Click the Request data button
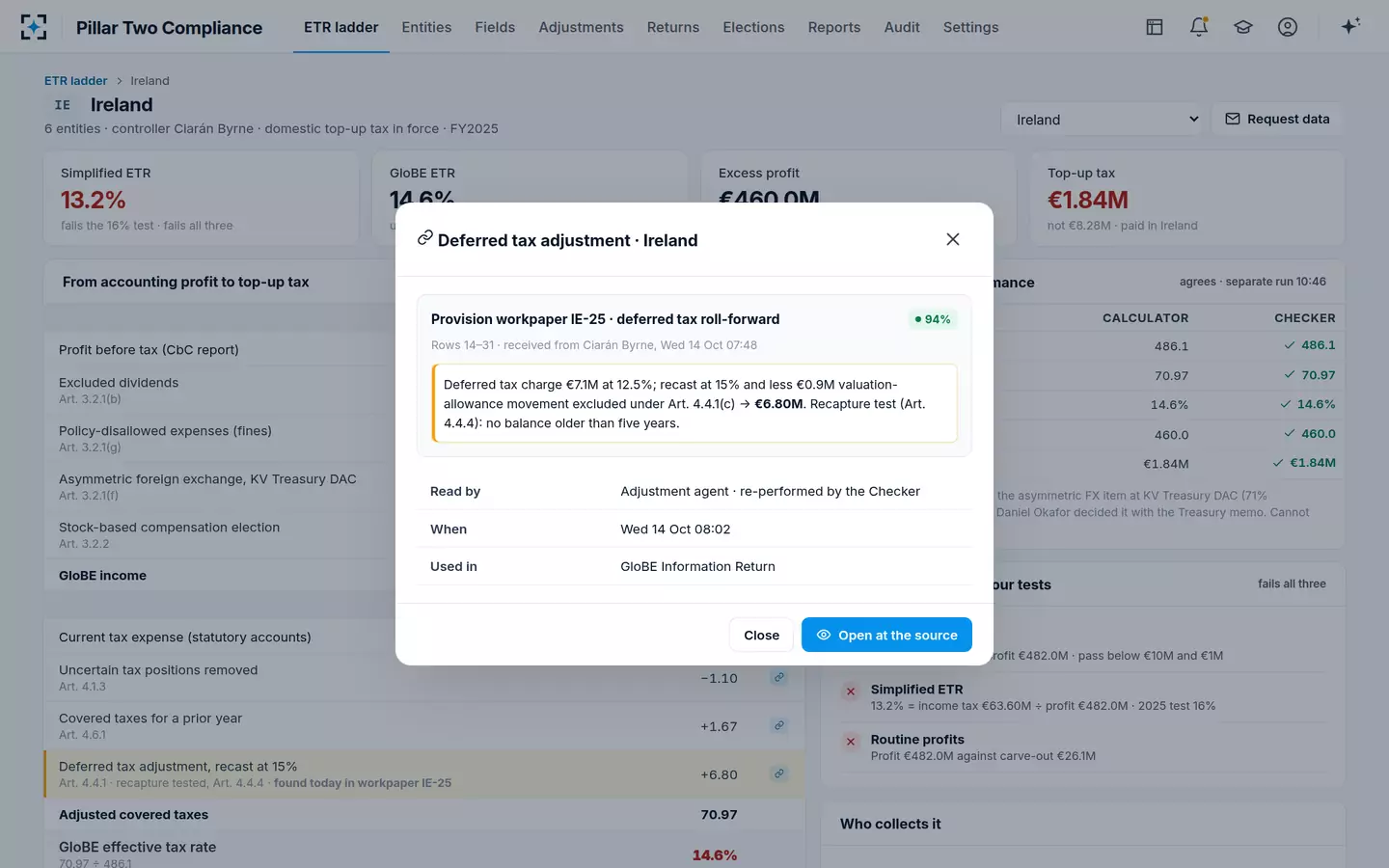 pyautogui.click(x=1277, y=119)
